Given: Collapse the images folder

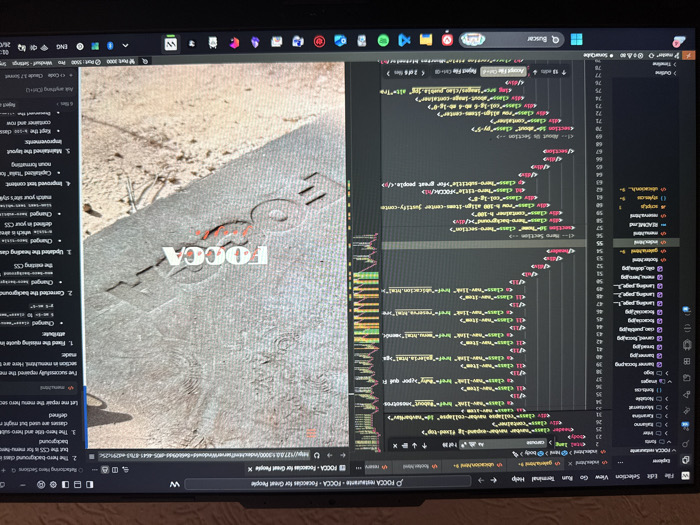Looking at the screenshot, I should pyautogui.click(x=656, y=381).
